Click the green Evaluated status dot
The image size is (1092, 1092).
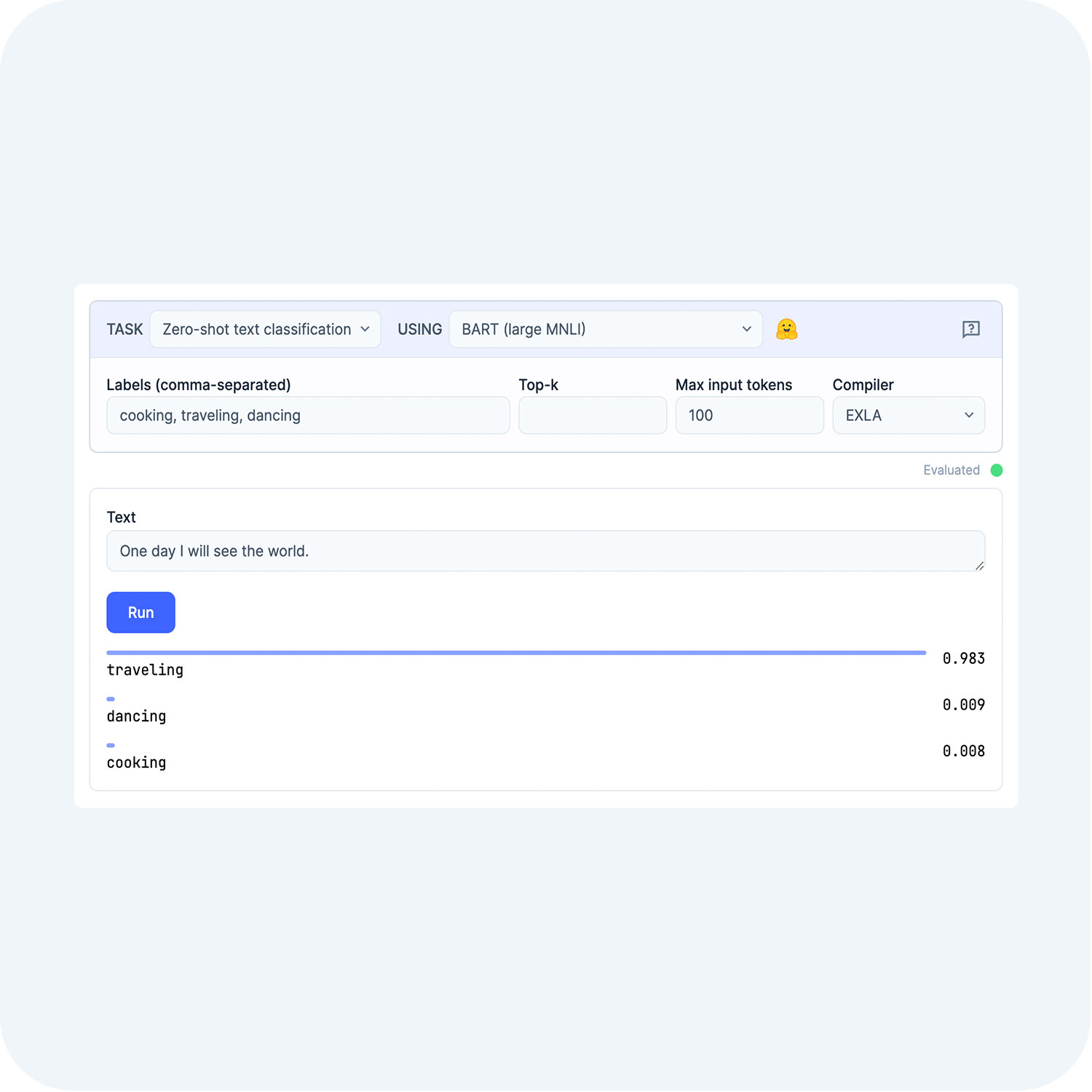pos(997,470)
